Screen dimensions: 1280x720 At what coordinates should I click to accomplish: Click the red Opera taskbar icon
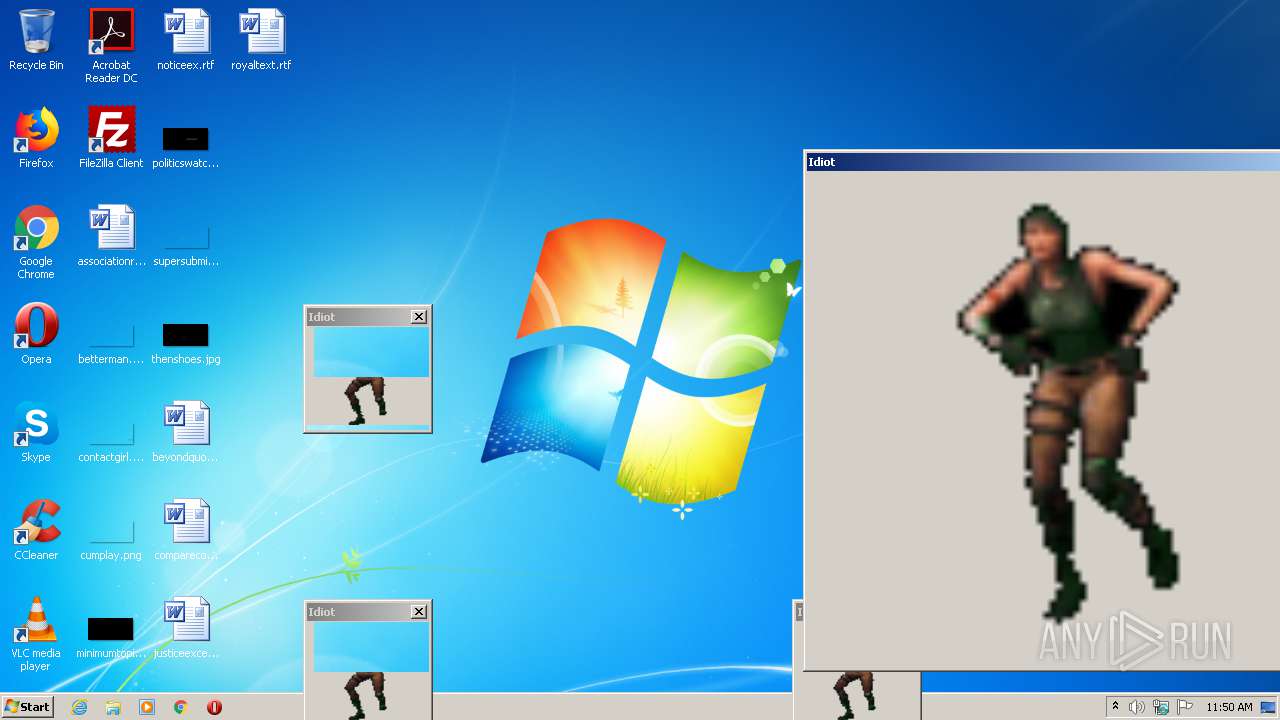point(214,707)
